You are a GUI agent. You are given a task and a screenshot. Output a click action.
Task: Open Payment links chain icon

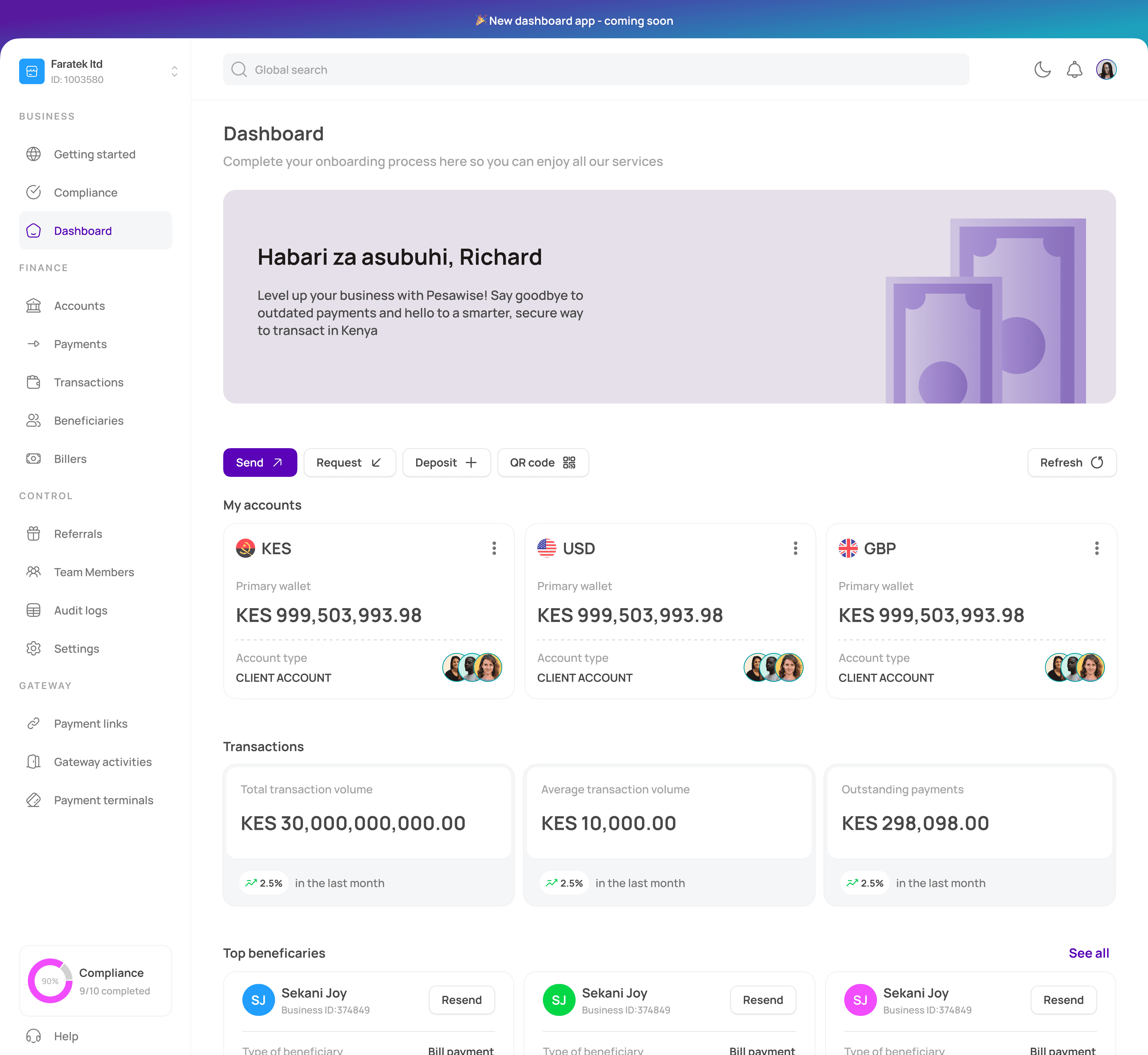tap(34, 723)
